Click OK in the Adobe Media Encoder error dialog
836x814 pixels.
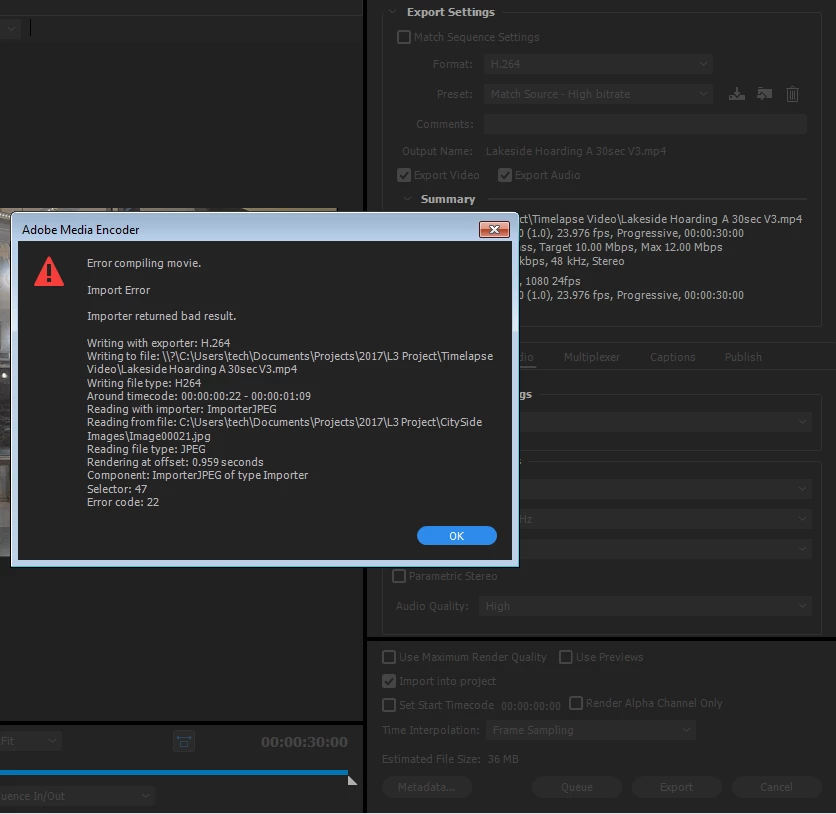[456, 536]
